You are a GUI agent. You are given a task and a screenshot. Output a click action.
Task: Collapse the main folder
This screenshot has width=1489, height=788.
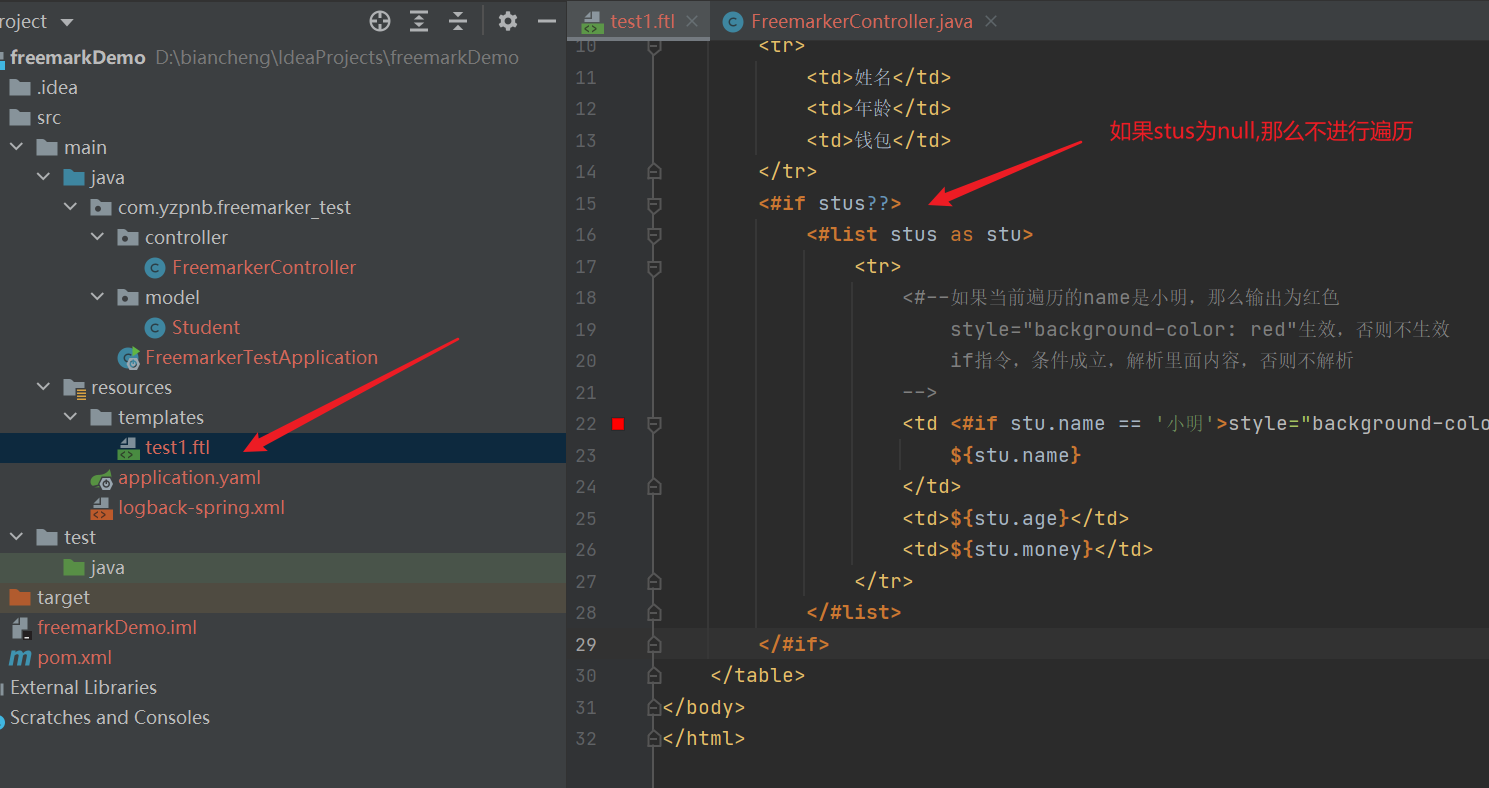point(16,147)
